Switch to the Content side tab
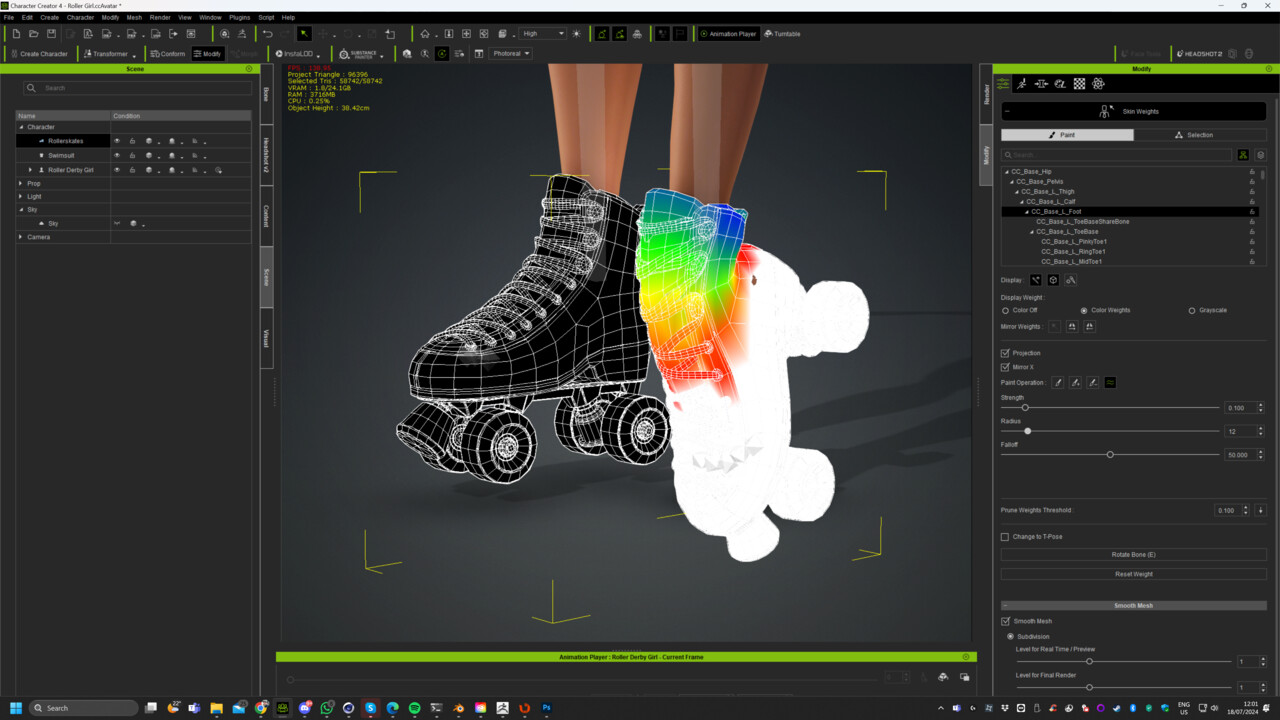The height and width of the screenshot is (720, 1280). coord(266,216)
